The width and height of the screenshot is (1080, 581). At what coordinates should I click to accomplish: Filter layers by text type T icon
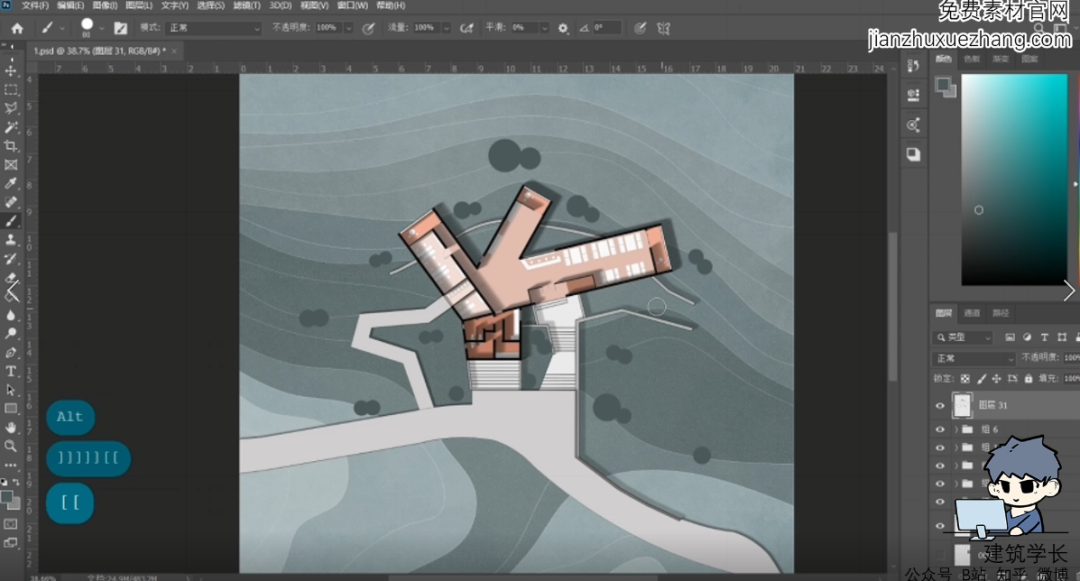1044,337
